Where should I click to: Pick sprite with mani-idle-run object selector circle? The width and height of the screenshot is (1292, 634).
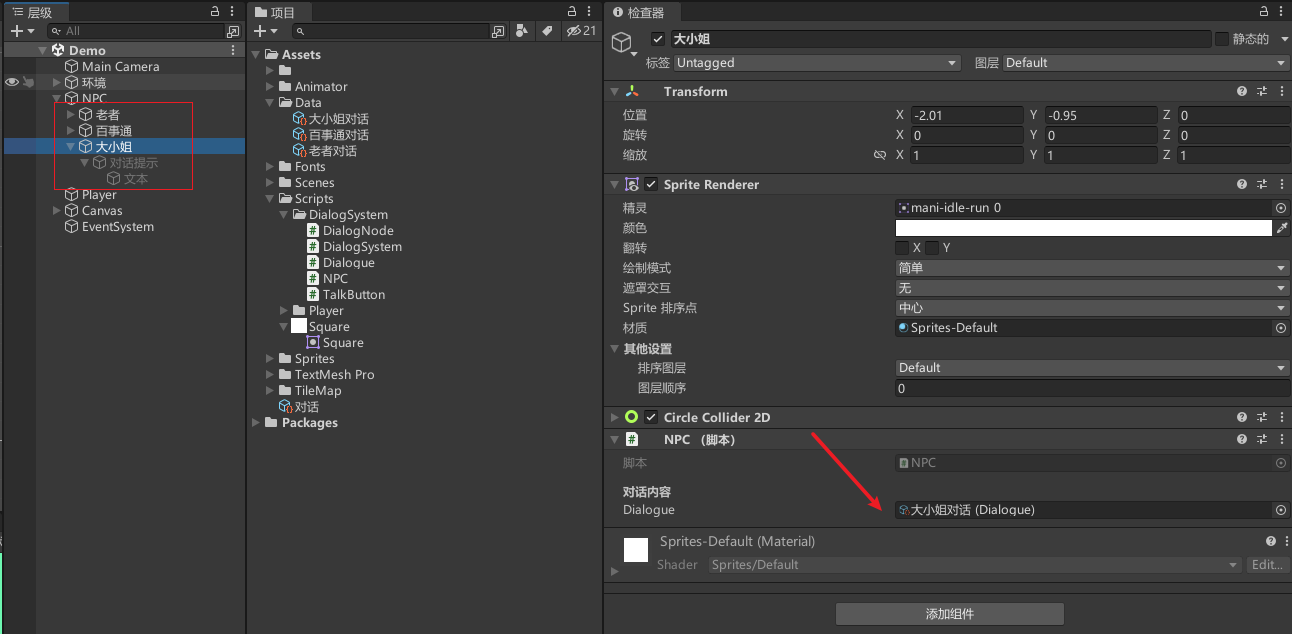click(1280, 208)
